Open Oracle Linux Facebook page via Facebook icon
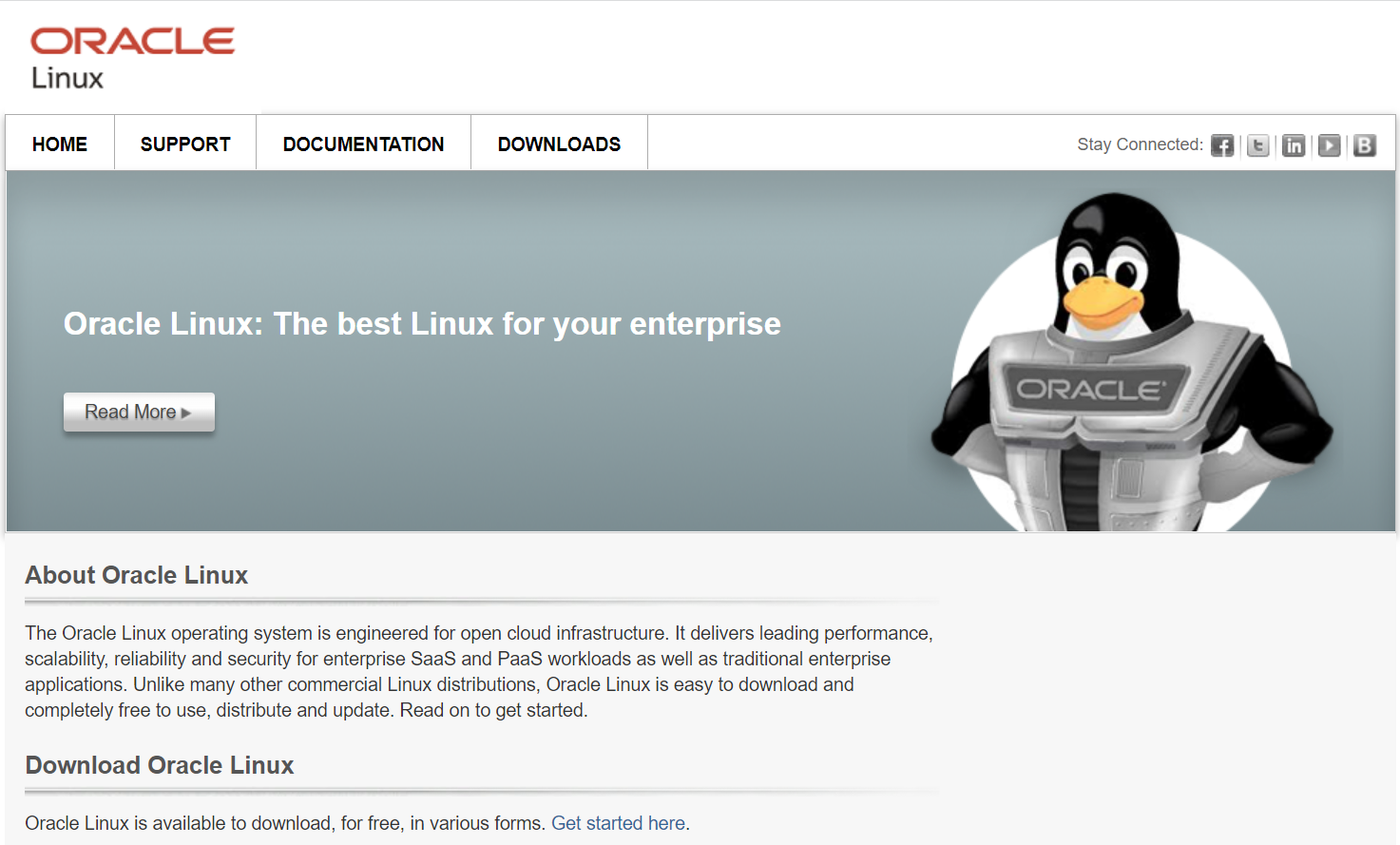 [x=1222, y=145]
